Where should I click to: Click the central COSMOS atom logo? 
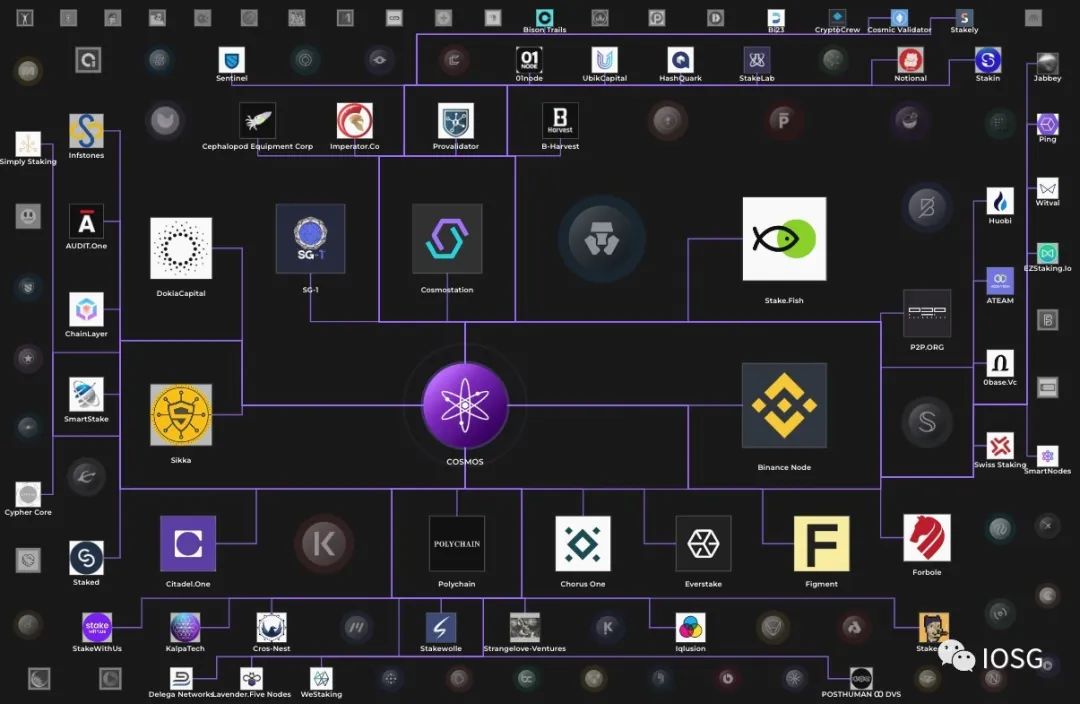(x=465, y=405)
